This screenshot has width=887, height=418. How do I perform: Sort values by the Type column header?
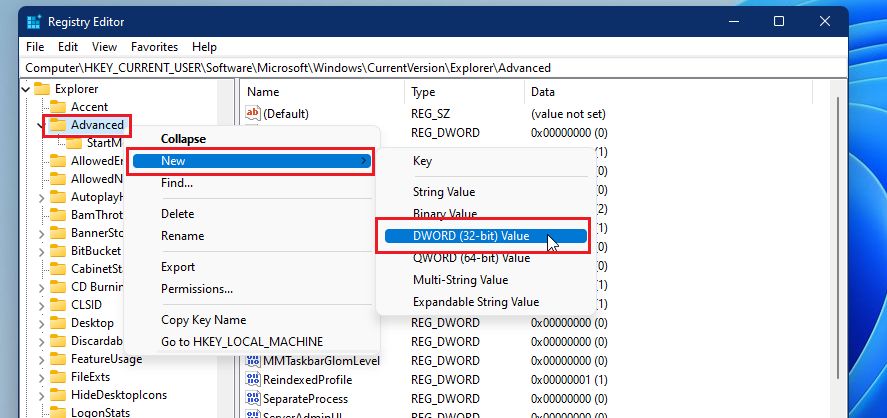(x=464, y=92)
